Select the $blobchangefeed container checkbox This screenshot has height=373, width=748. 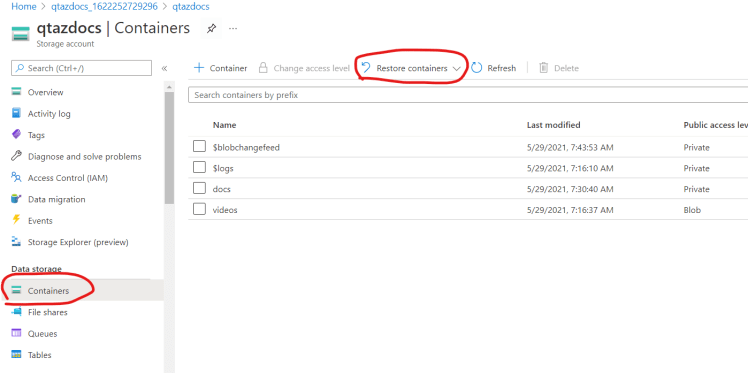[199, 147]
